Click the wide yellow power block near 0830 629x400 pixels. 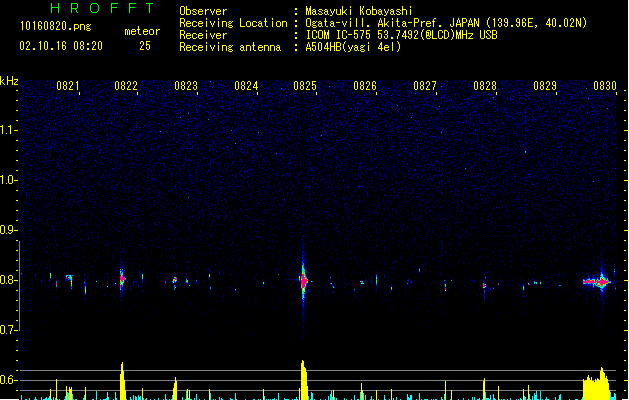point(596,384)
